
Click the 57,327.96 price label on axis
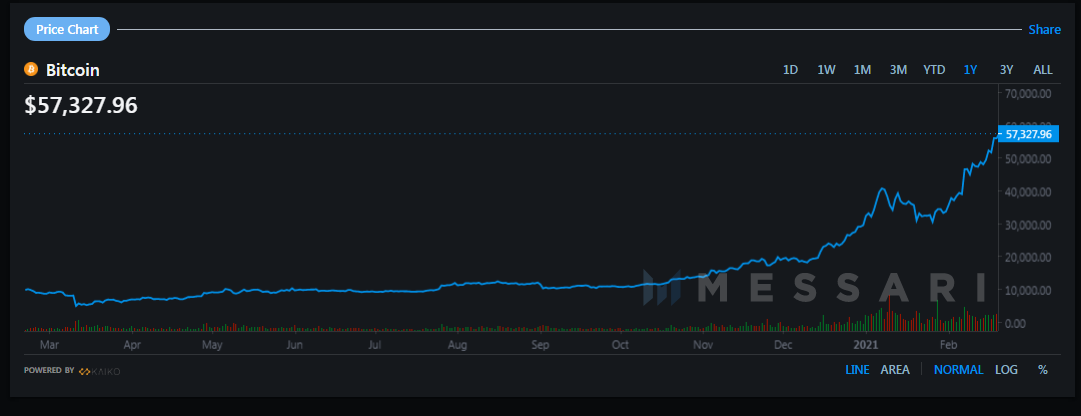[x=1027, y=133]
